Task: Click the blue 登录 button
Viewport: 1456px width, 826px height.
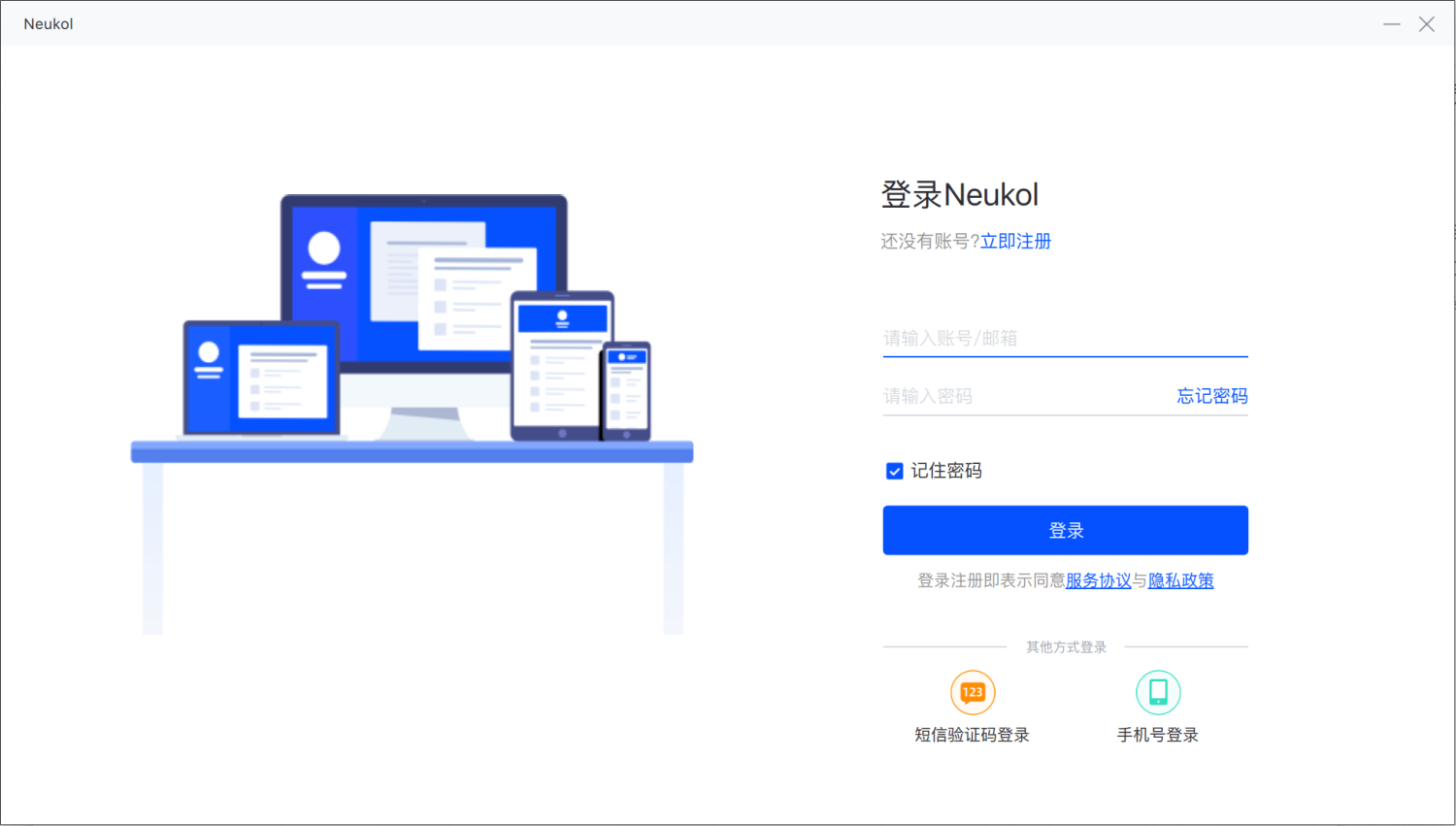Action: click(x=1066, y=530)
